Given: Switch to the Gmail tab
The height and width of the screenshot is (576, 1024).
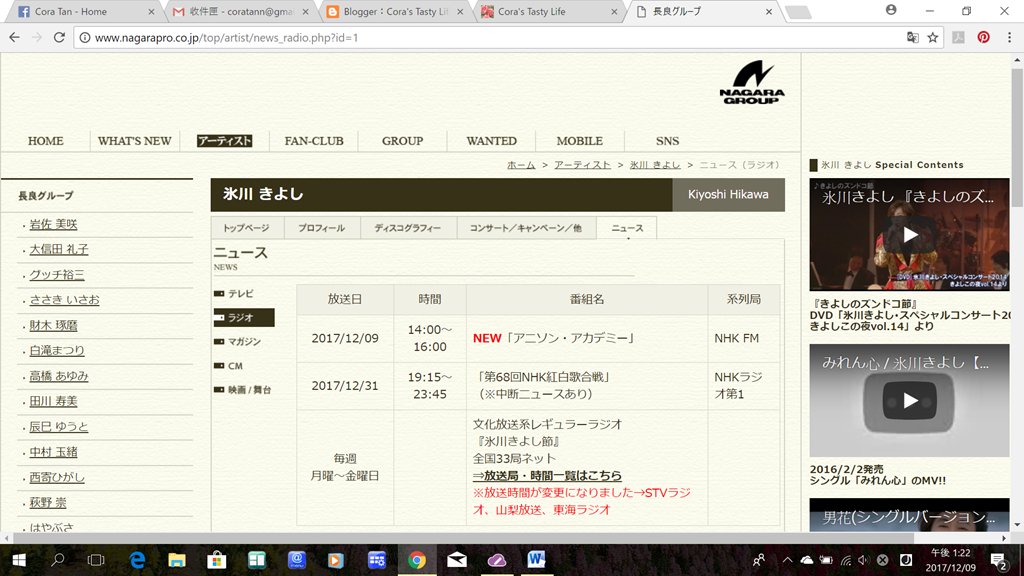Looking at the screenshot, I should (x=241, y=12).
